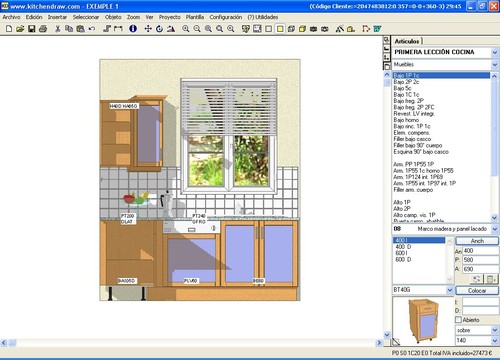Open the Proyecto menu
Screen dimensions: 500x360
point(169,17)
